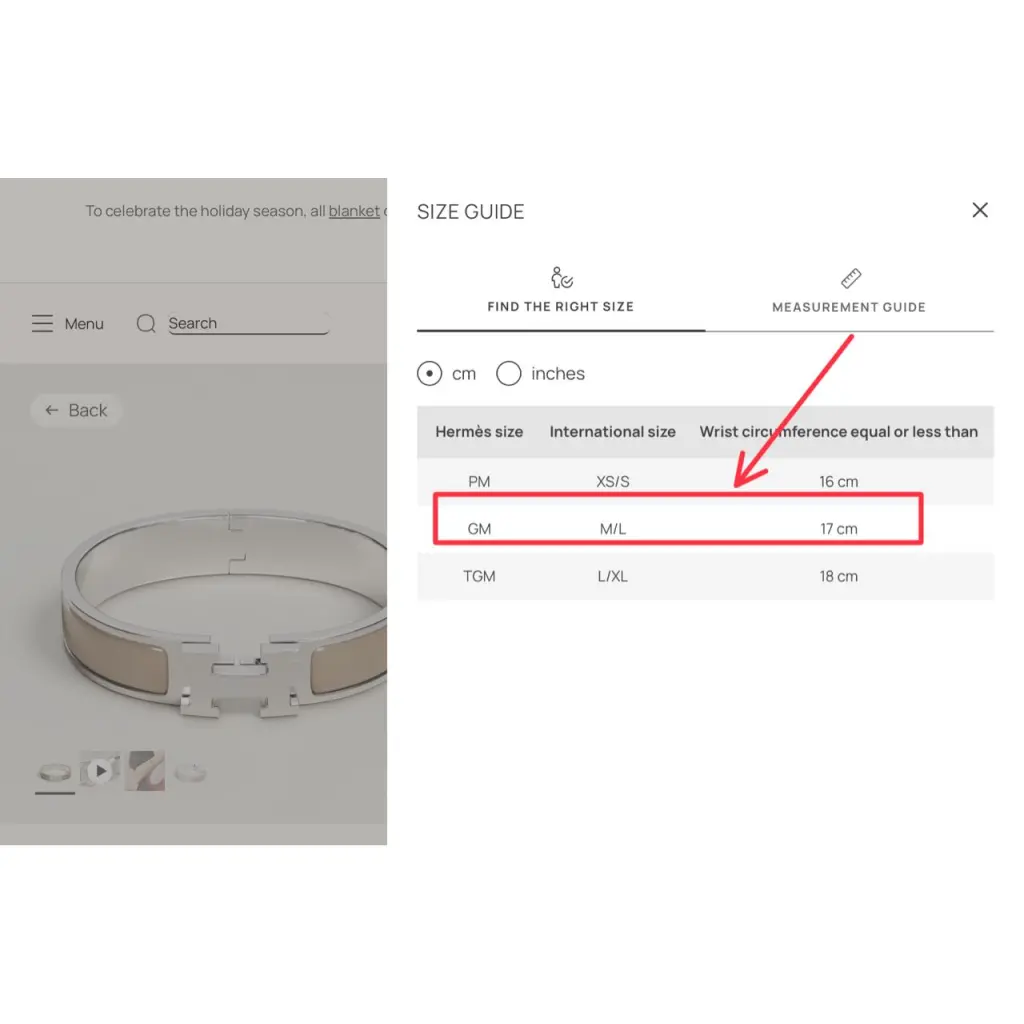Click the Find the Right Size person icon
The image size is (1024, 1024).
tap(561, 278)
